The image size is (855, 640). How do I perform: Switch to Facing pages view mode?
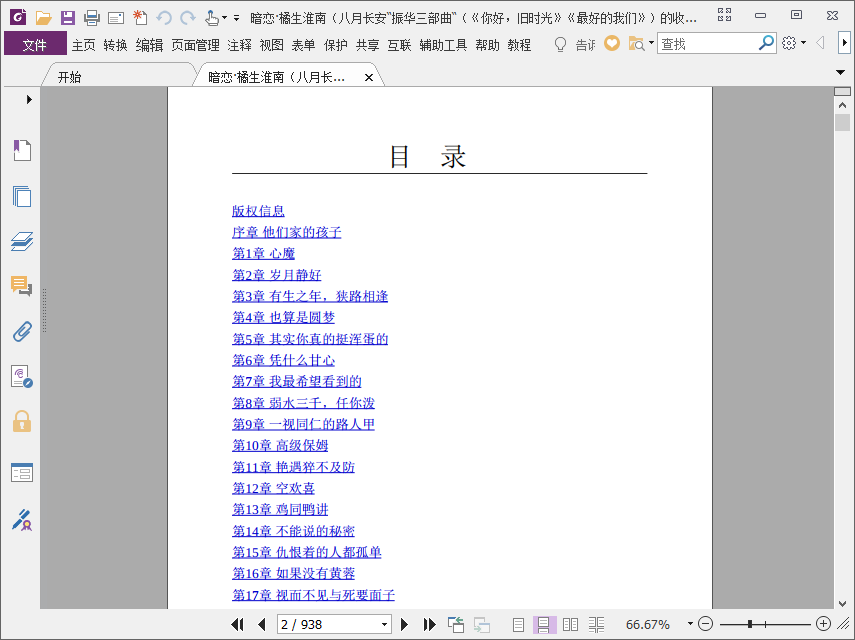[x=570, y=624]
